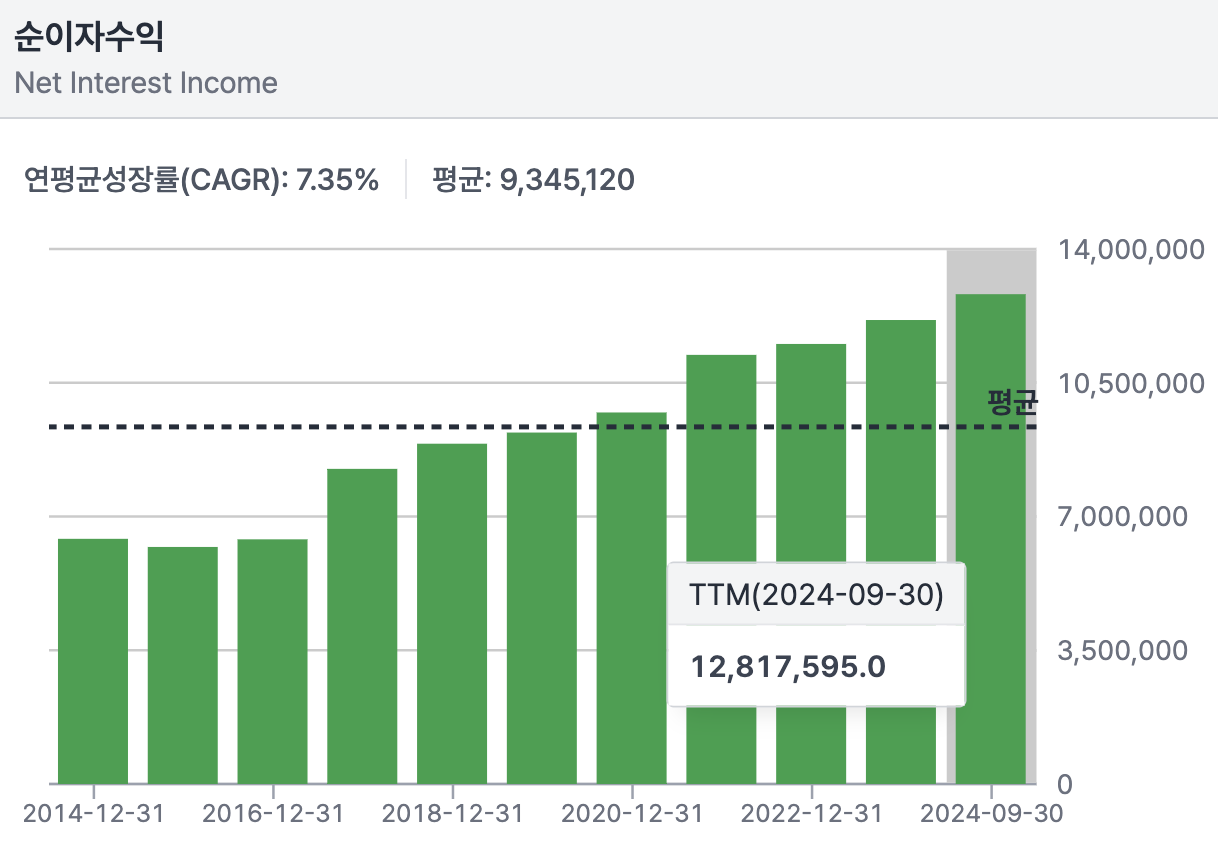The image size is (1218, 854).
Task: Click the 평균 label on dashed line
Action: click(1012, 403)
